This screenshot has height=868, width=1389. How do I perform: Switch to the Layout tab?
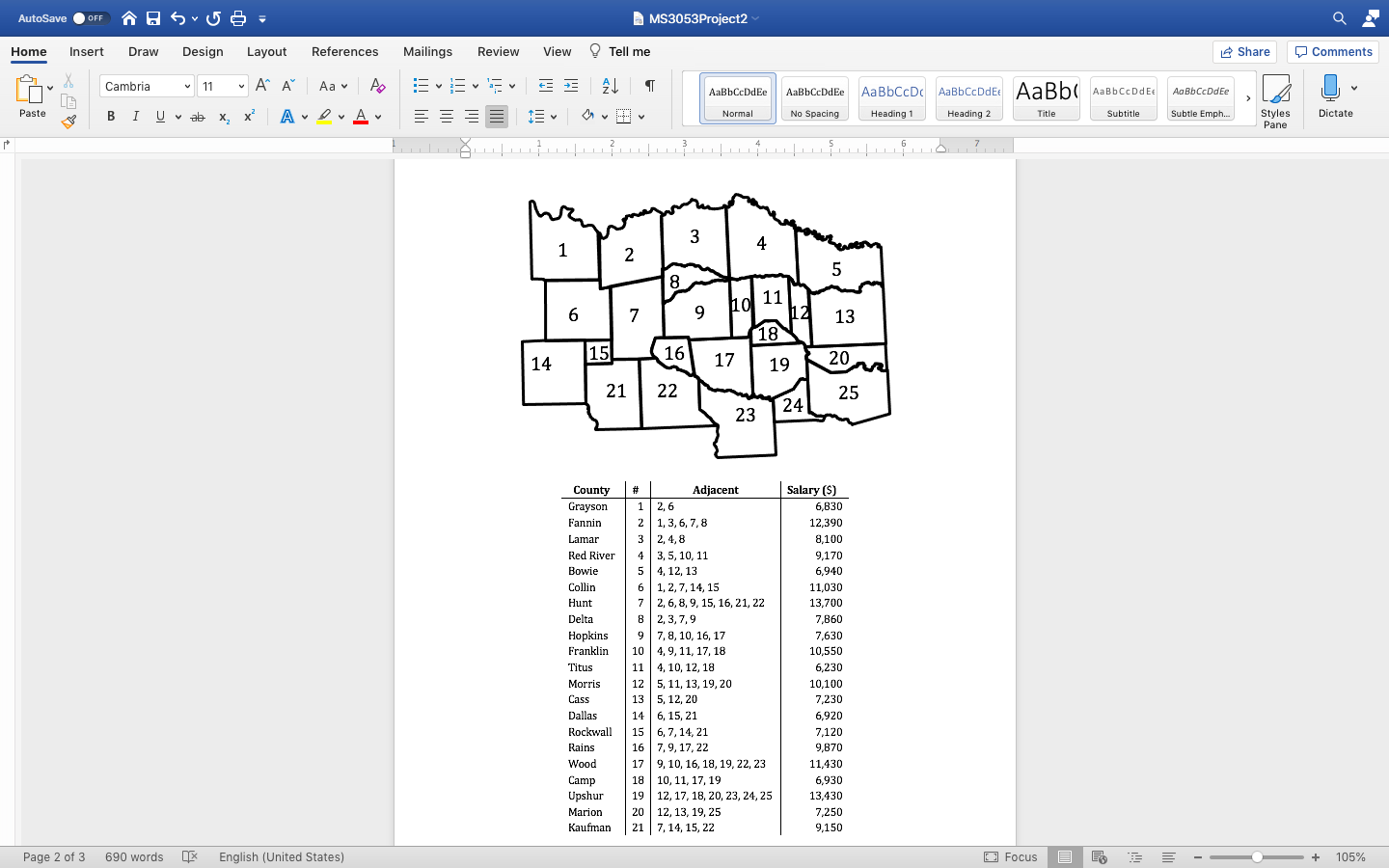266,52
